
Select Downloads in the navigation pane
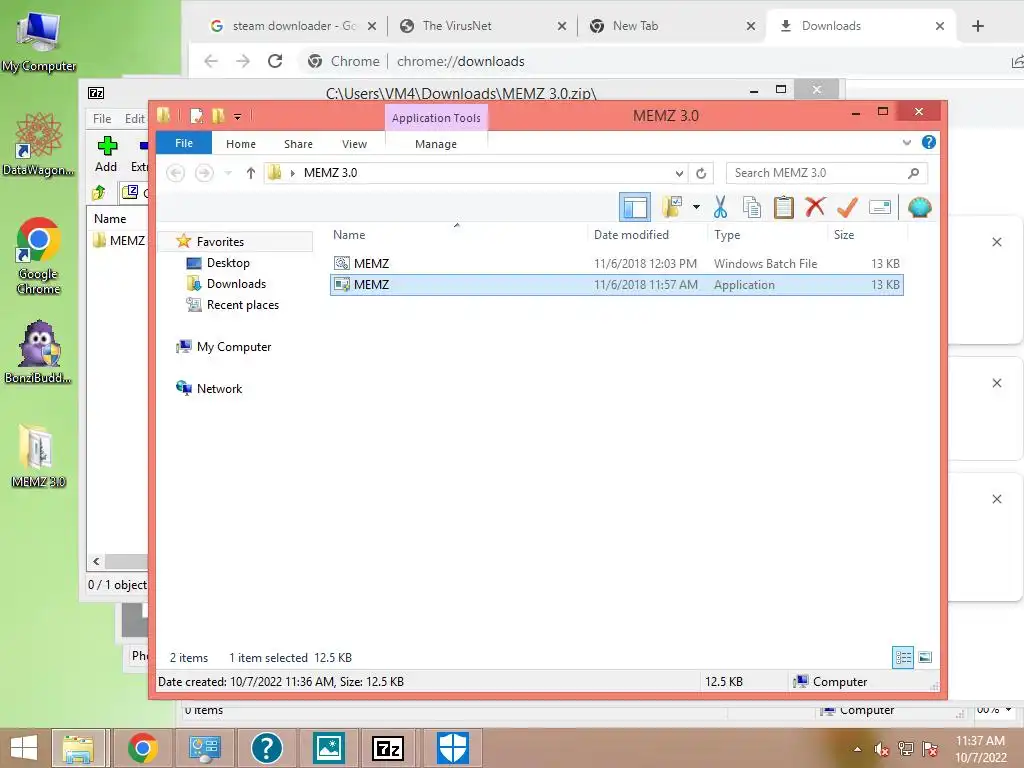(x=236, y=283)
